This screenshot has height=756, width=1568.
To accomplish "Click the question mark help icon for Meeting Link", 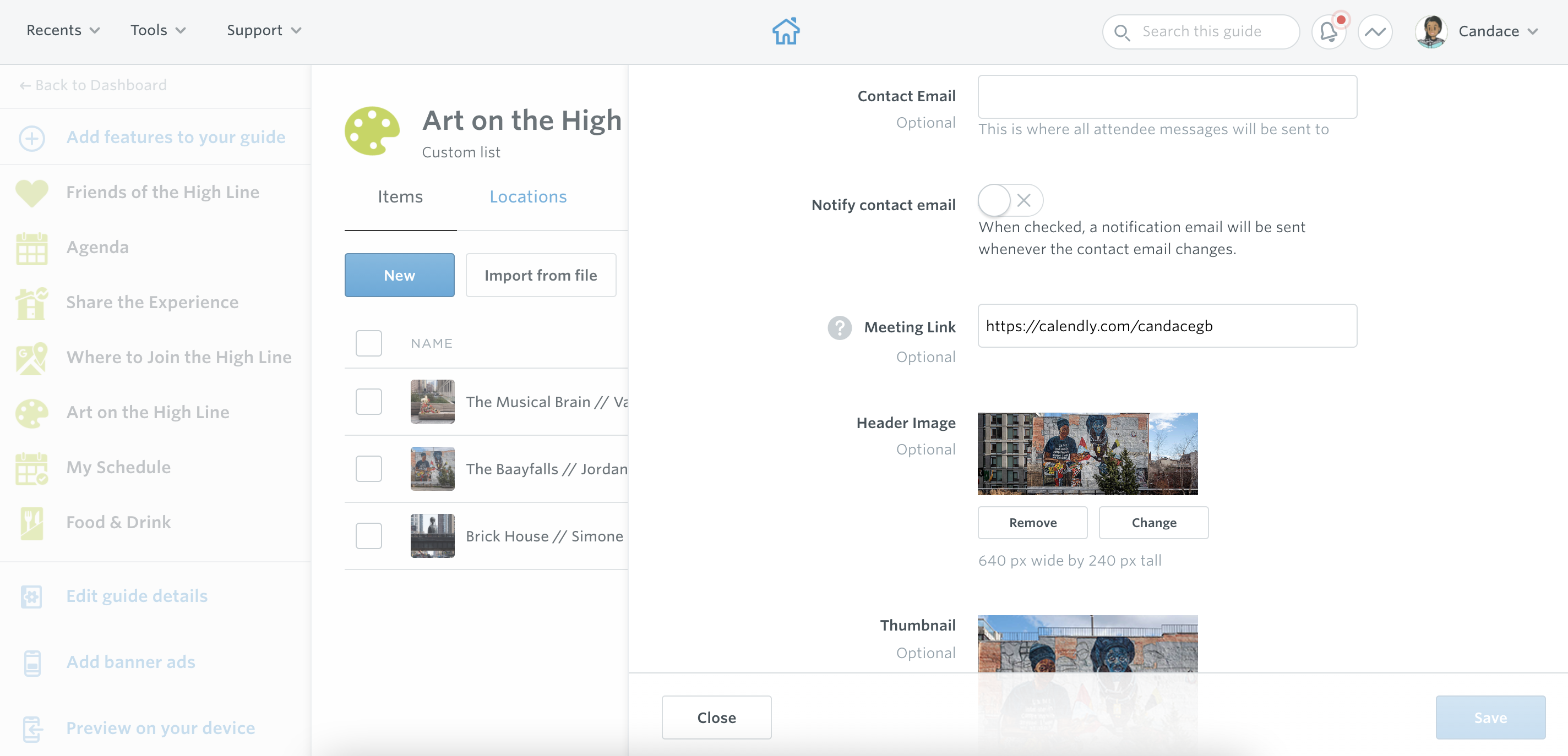I will point(840,327).
